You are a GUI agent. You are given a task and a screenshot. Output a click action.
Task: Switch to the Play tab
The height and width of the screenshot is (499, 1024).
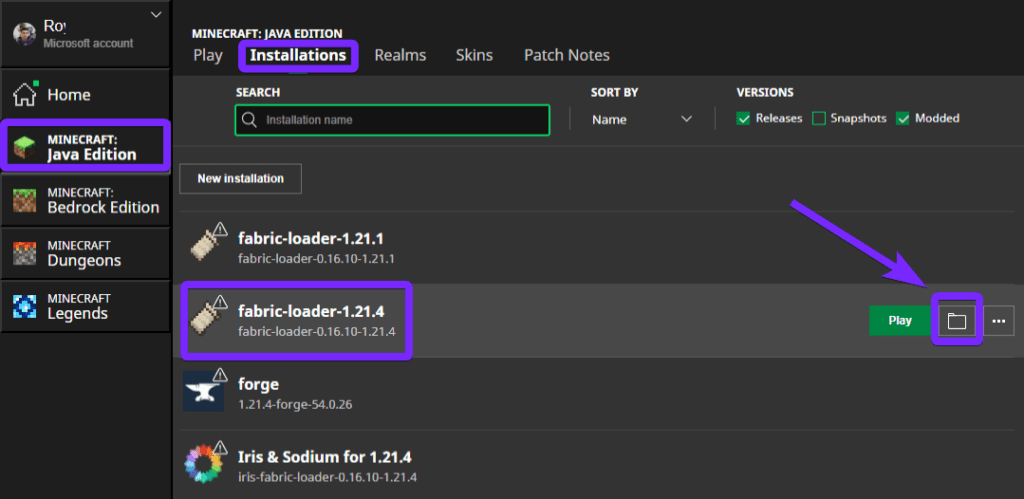tap(208, 56)
